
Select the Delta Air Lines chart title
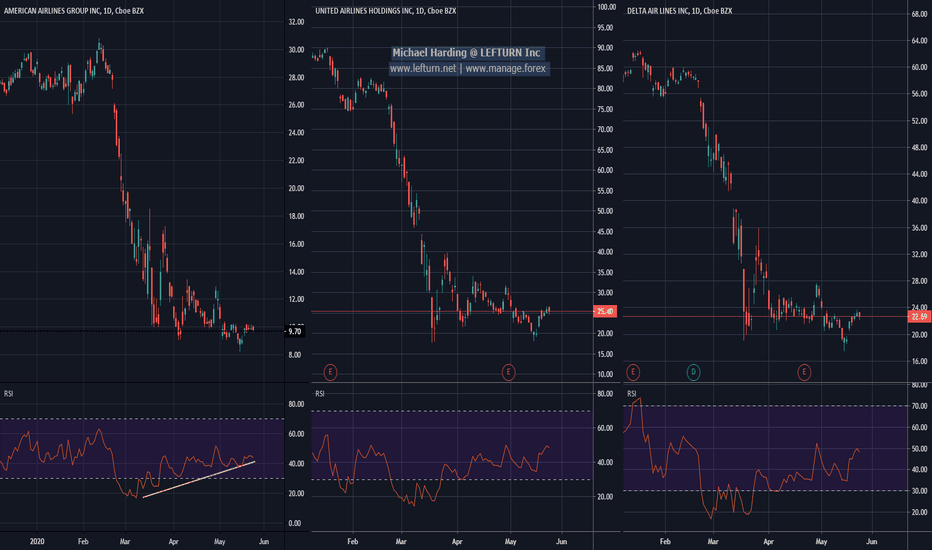(x=679, y=11)
